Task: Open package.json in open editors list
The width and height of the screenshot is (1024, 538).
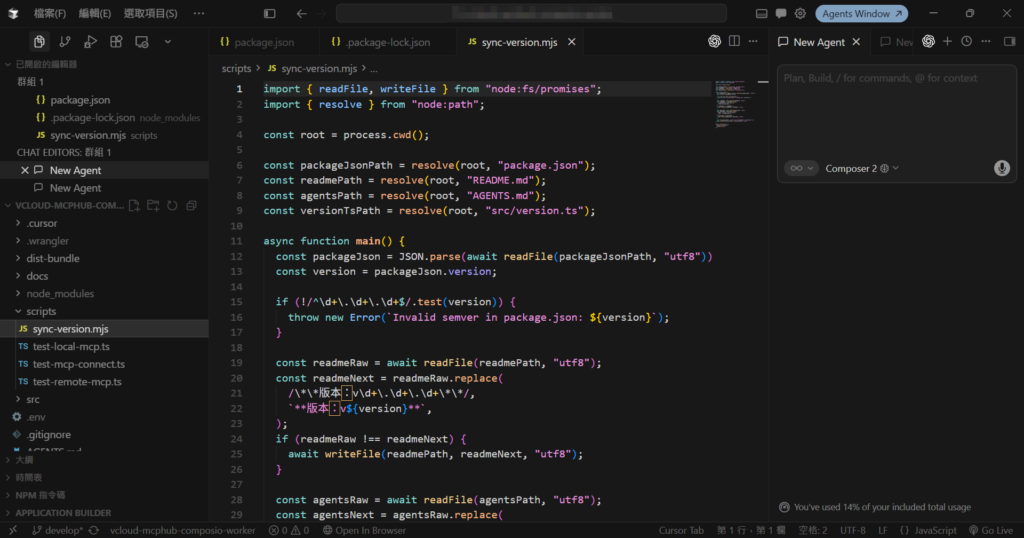Action: (80, 100)
